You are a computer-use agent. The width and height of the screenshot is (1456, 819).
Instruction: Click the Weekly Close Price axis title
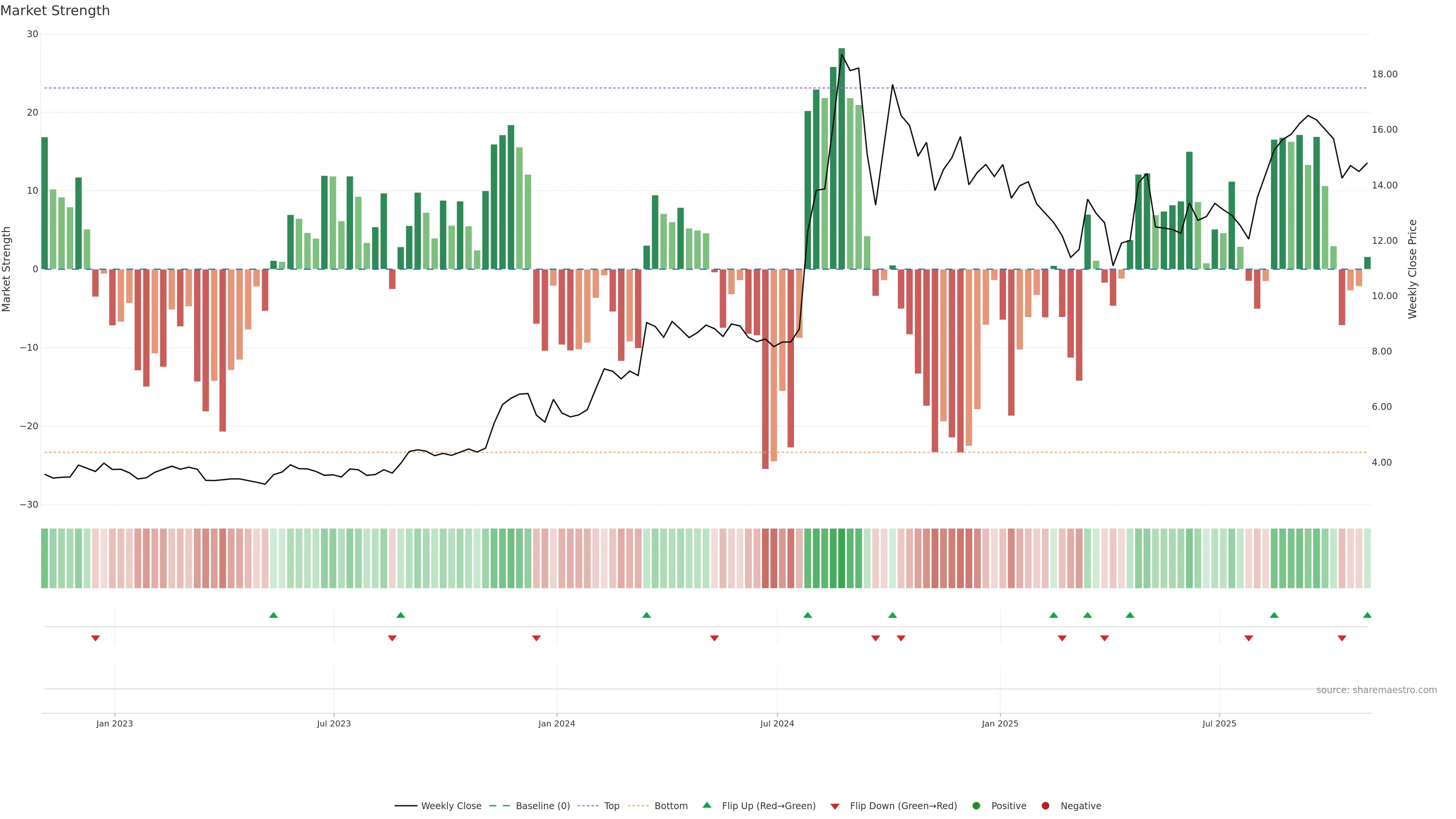(1412, 269)
